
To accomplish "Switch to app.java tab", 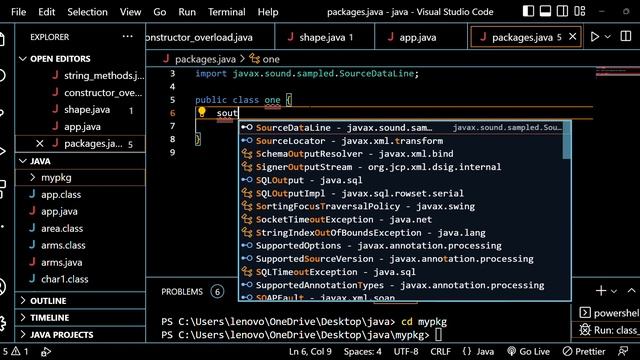I will click(420, 37).
